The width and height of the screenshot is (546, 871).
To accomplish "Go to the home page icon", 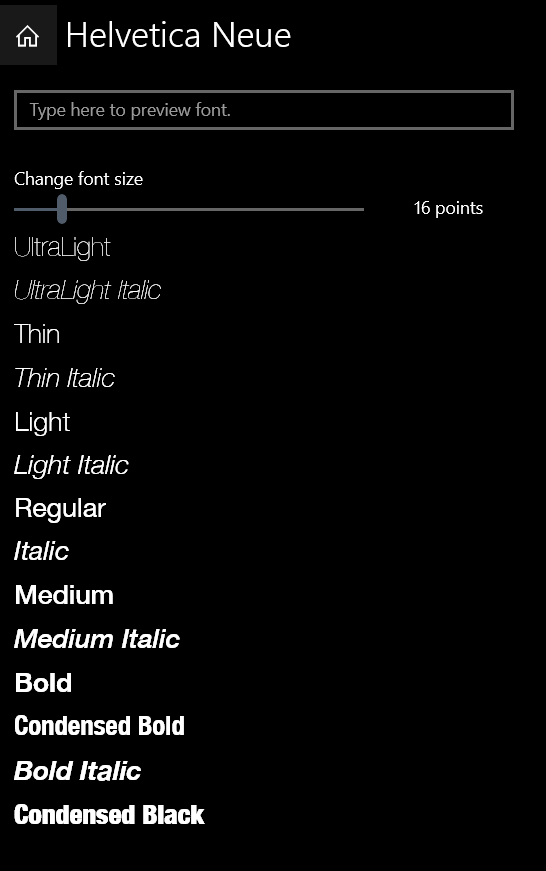I will [28, 36].
